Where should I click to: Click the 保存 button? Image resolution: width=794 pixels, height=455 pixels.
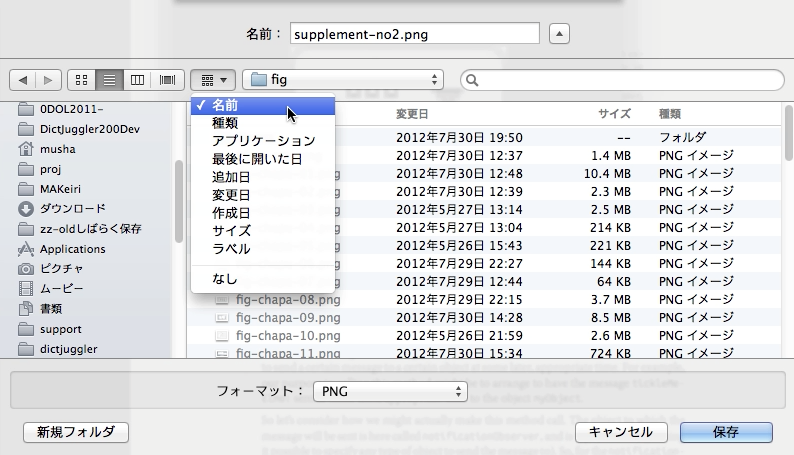pyautogui.click(x=726, y=432)
